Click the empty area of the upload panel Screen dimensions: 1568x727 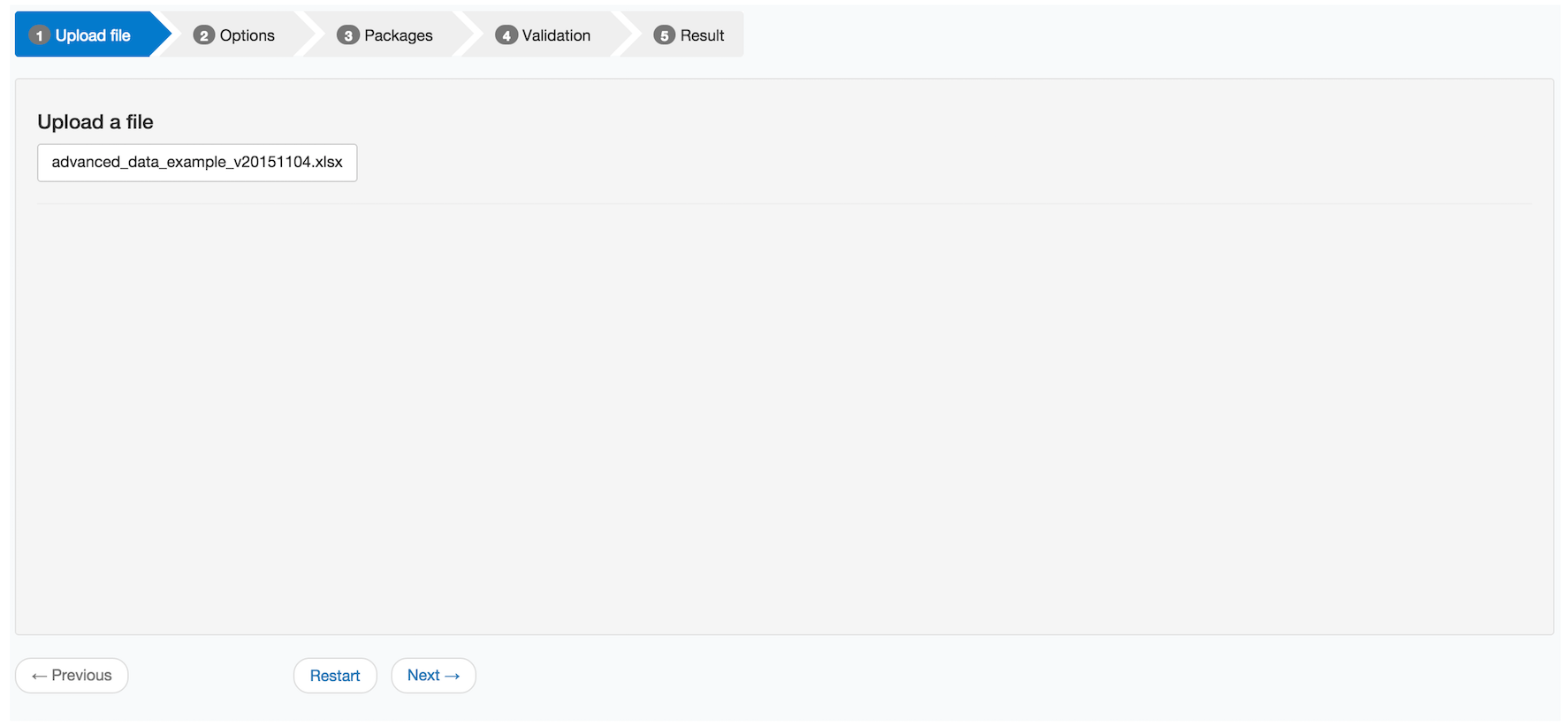pos(783,416)
